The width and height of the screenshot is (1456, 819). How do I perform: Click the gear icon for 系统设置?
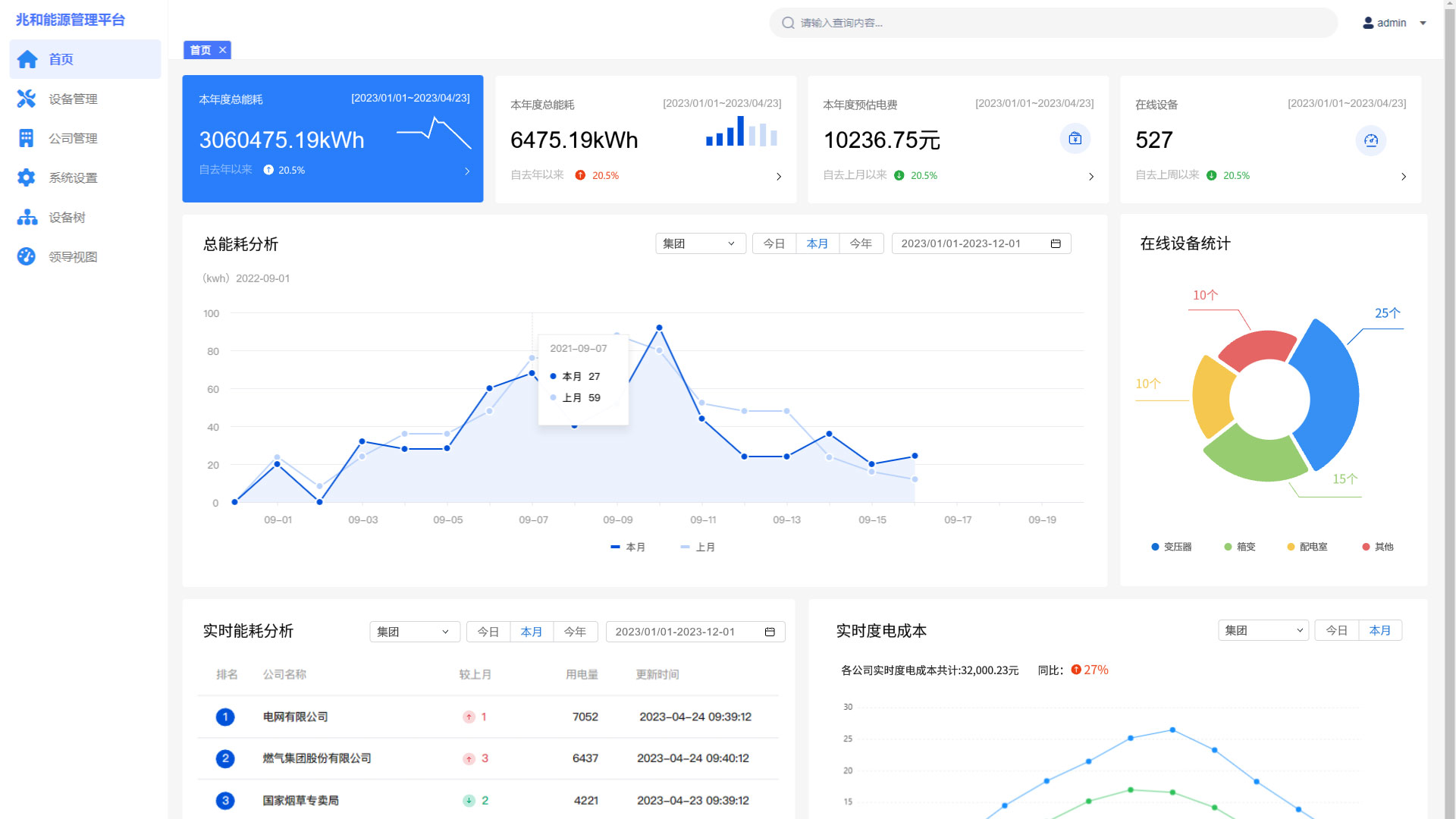(27, 177)
